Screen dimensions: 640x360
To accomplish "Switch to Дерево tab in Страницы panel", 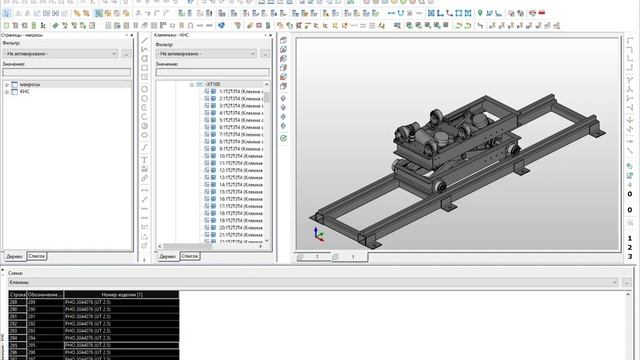I will pyautogui.click(x=15, y=256).
